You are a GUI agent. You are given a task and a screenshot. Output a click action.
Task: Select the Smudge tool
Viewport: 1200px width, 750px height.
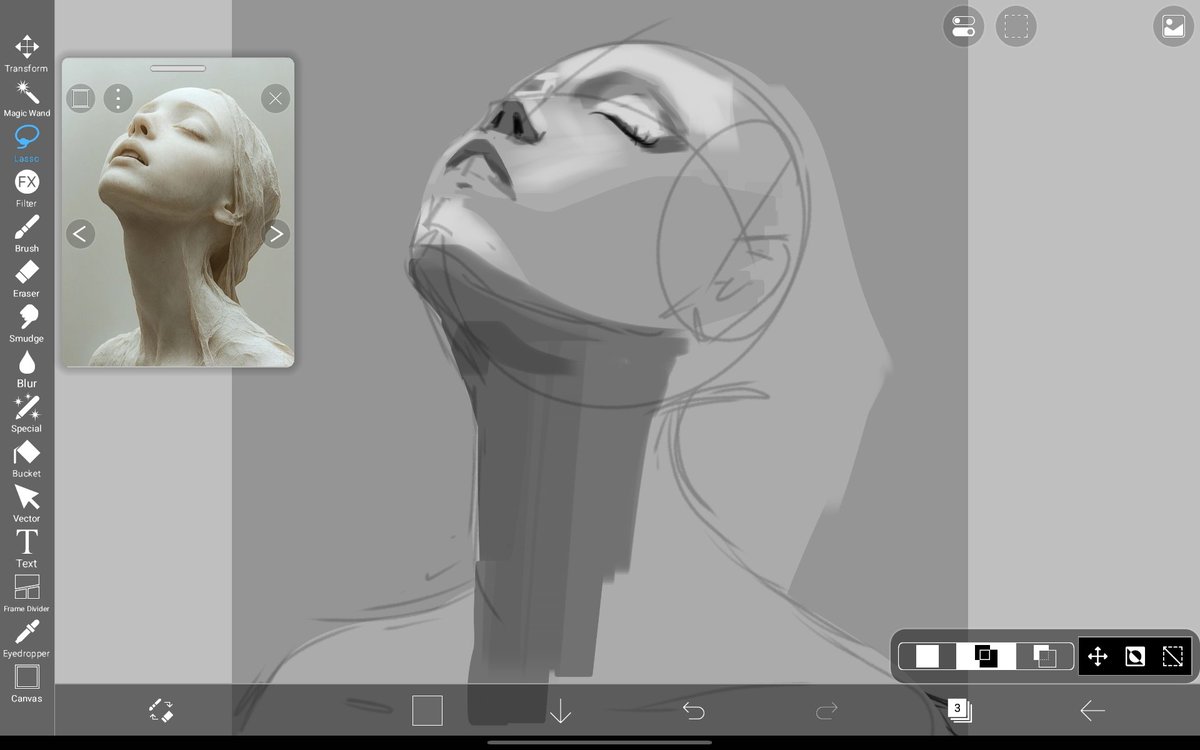point(27,324)
